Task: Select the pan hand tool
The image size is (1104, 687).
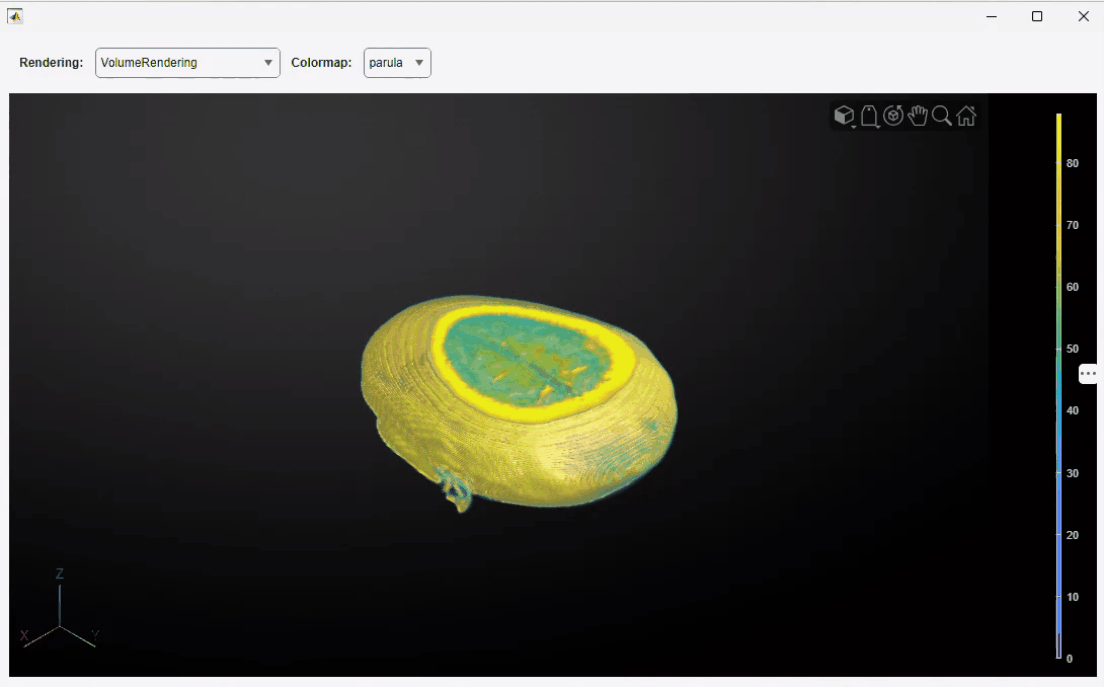Action: (917, 115)
